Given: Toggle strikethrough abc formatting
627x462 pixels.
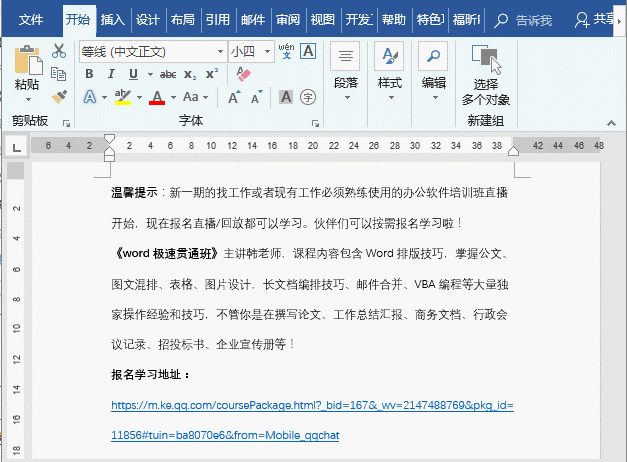Looking at the screenshot, I should click(168, 74).
